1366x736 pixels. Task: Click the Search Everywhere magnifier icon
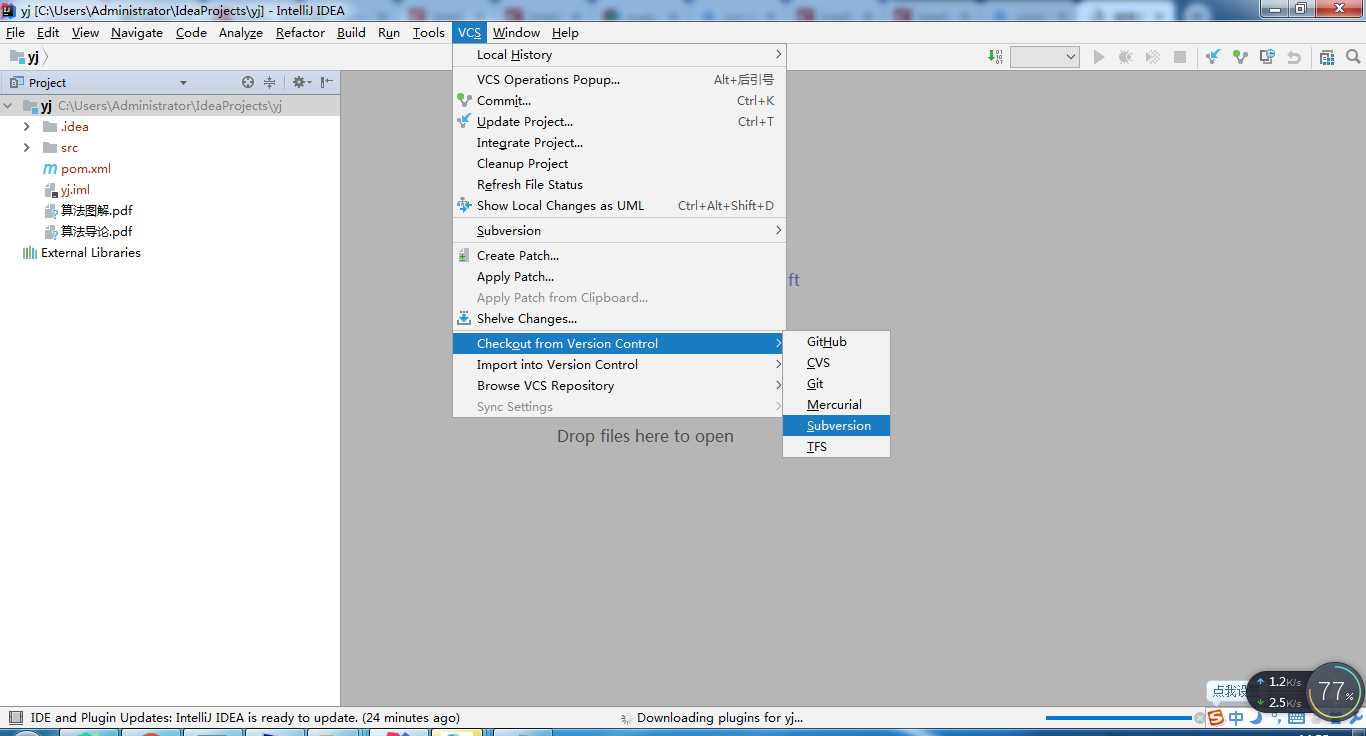coord(1353,57)
